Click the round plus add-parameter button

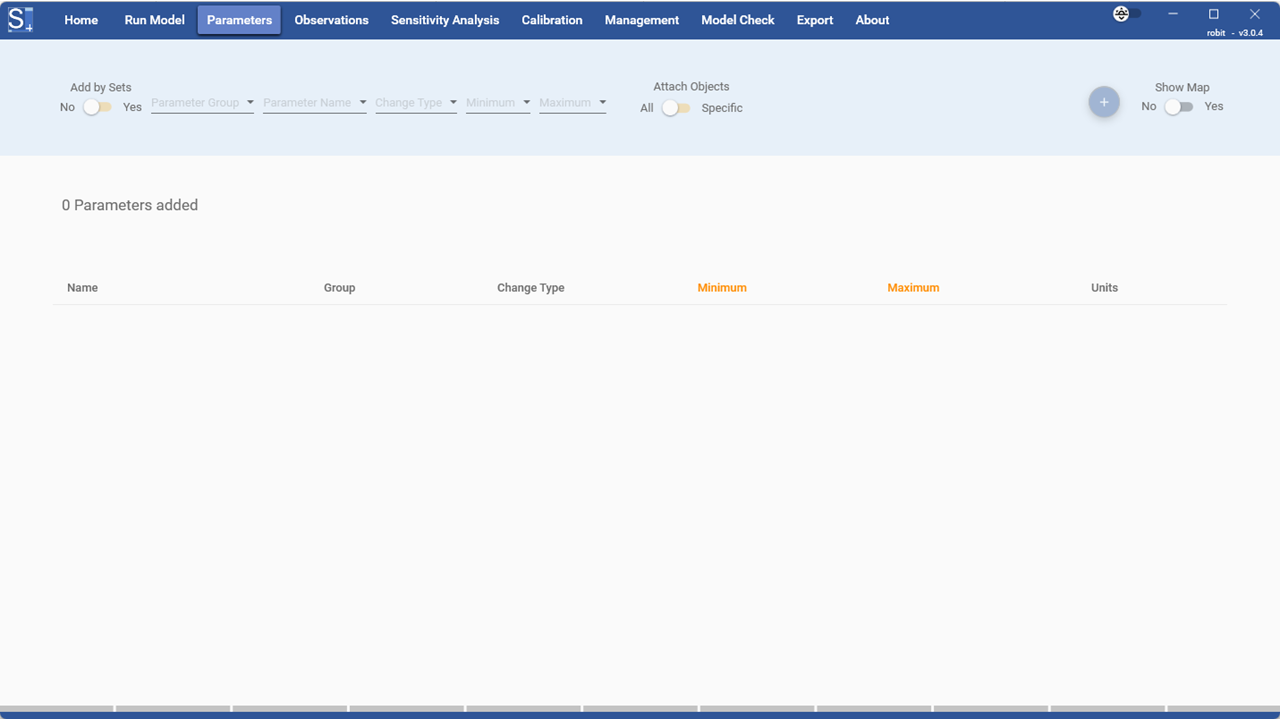coord(1104,102)
